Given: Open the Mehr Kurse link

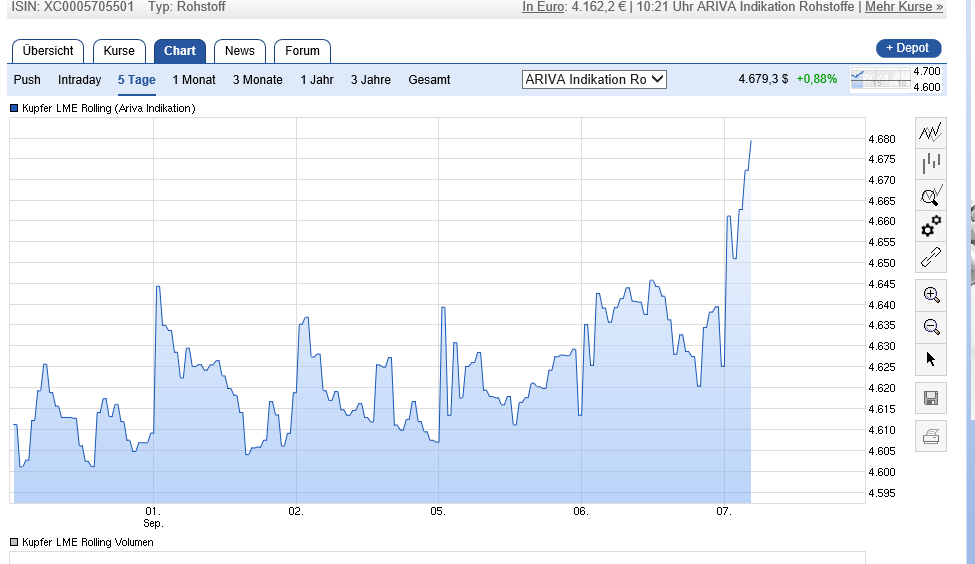Looking at the screenshot, I should 903,7.
